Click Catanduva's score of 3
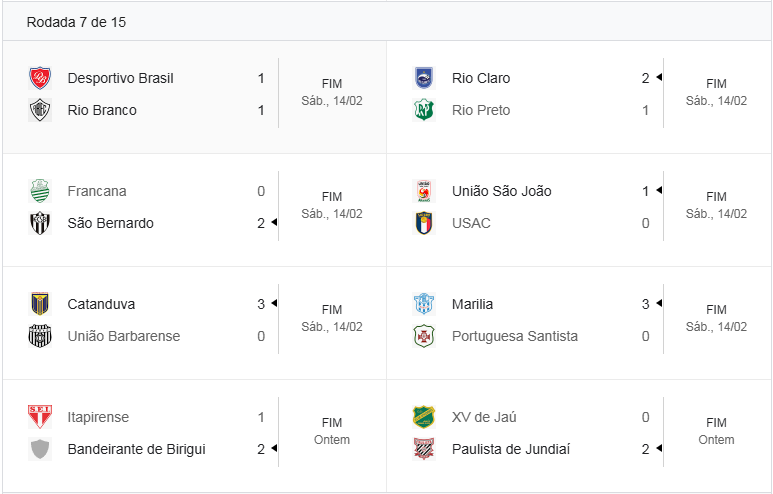The image size is (773, 494). coord(261,304)
